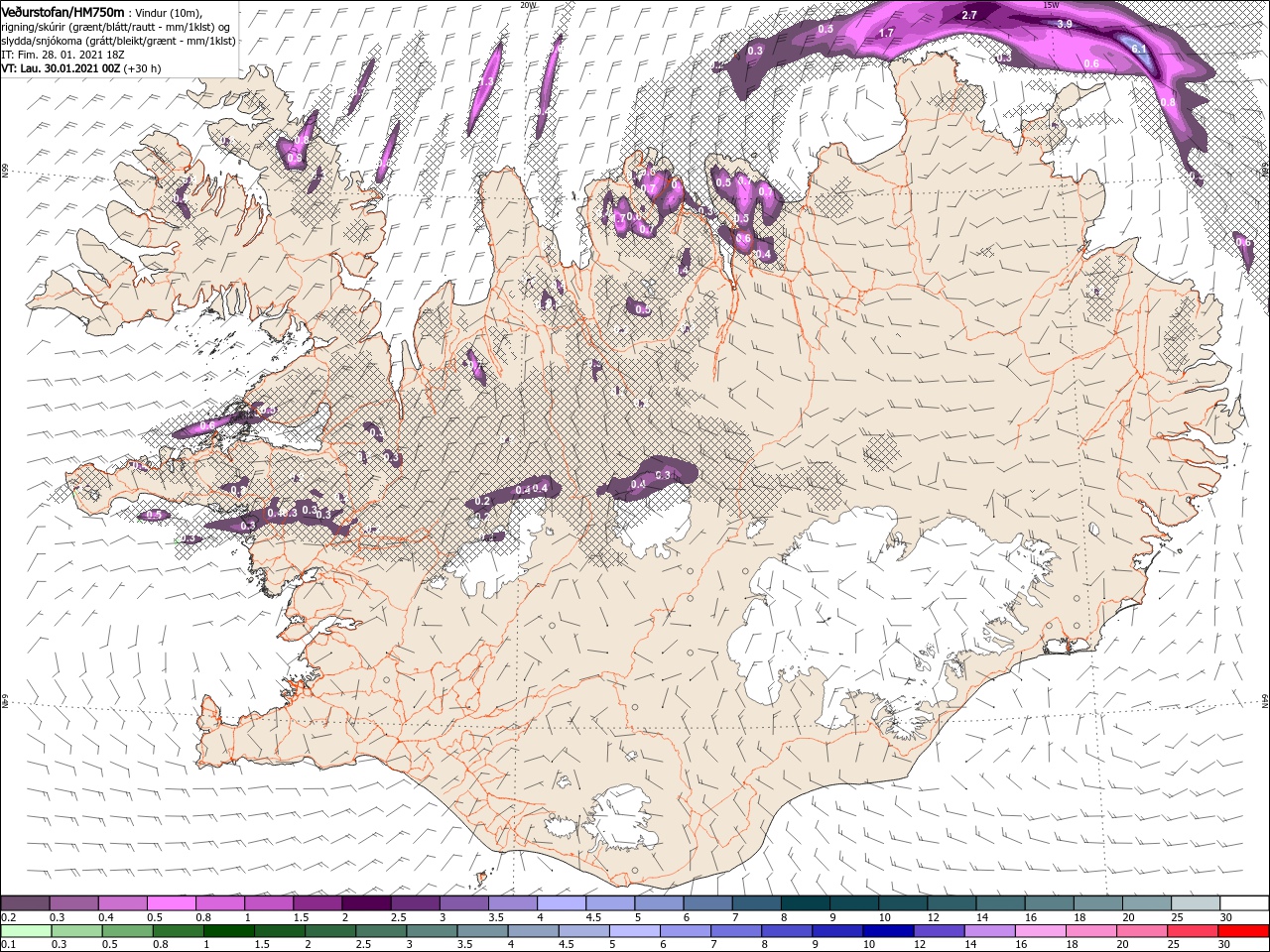Image resolution: width=1270 pixels, height=952 pixels.
Task: Click the 'Veðurstofan/HM750m' title text
Action: pos(62,11)
